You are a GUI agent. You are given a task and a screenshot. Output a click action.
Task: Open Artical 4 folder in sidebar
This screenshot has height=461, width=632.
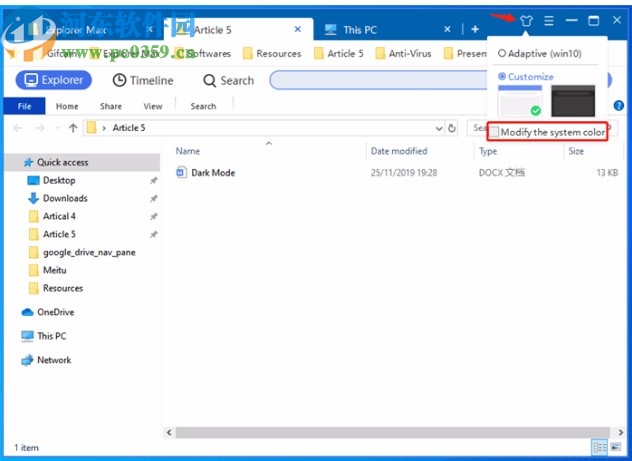coord(59,216)
